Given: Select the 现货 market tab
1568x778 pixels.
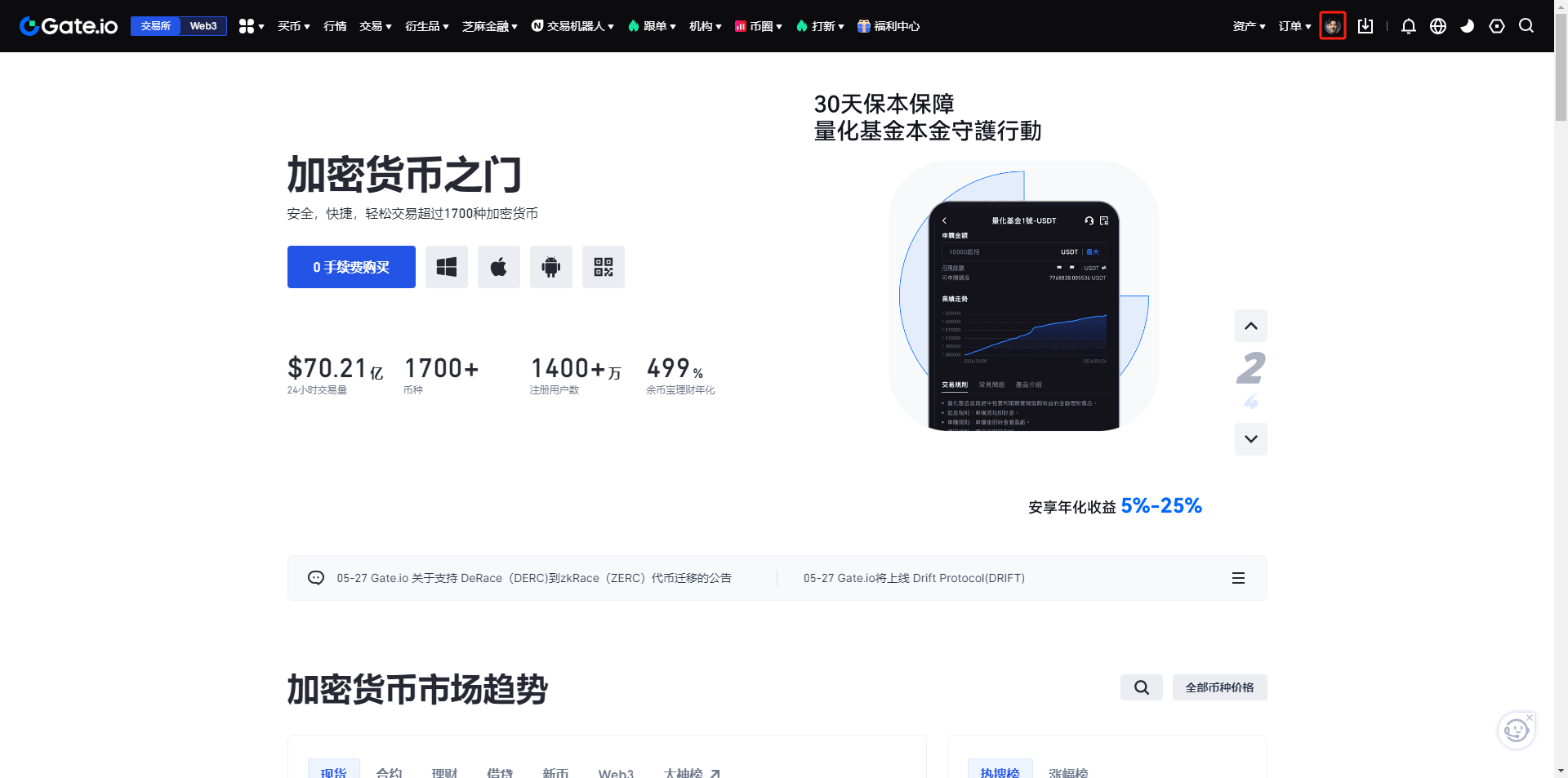Looking at the screenshot, I should pos(333,771).
